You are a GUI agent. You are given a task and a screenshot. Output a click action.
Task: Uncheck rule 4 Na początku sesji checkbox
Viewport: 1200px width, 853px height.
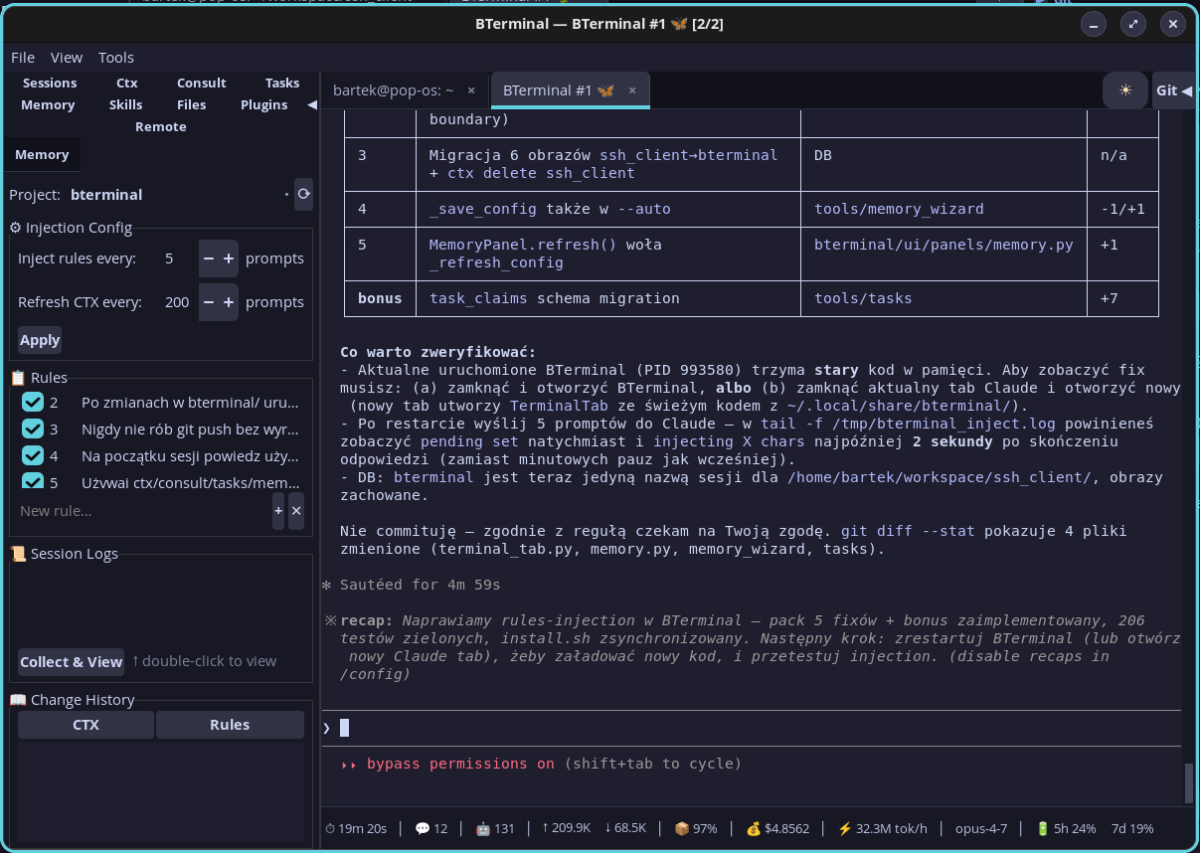click(33, 456)
